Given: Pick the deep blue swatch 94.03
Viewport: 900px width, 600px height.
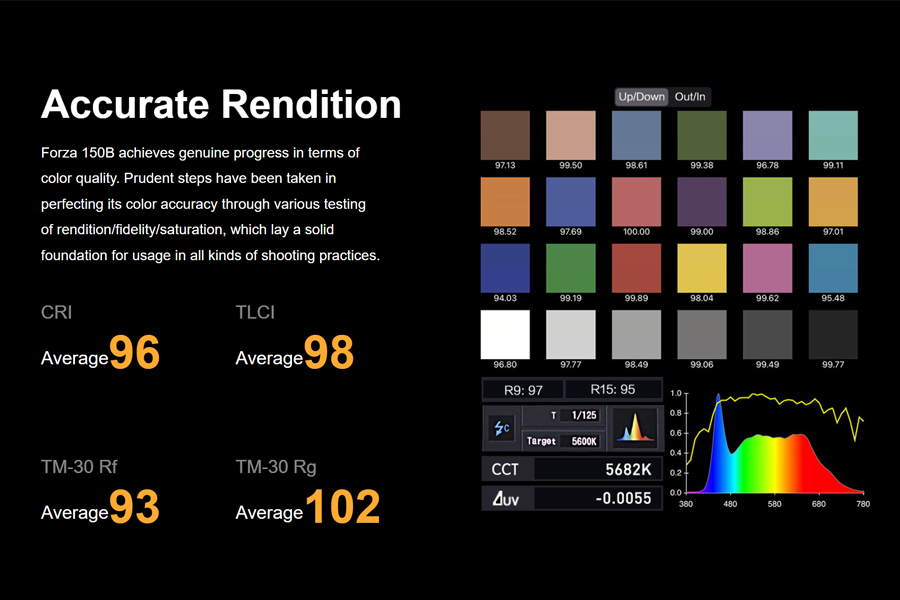Looking at the screenshot, I should 505,268.
